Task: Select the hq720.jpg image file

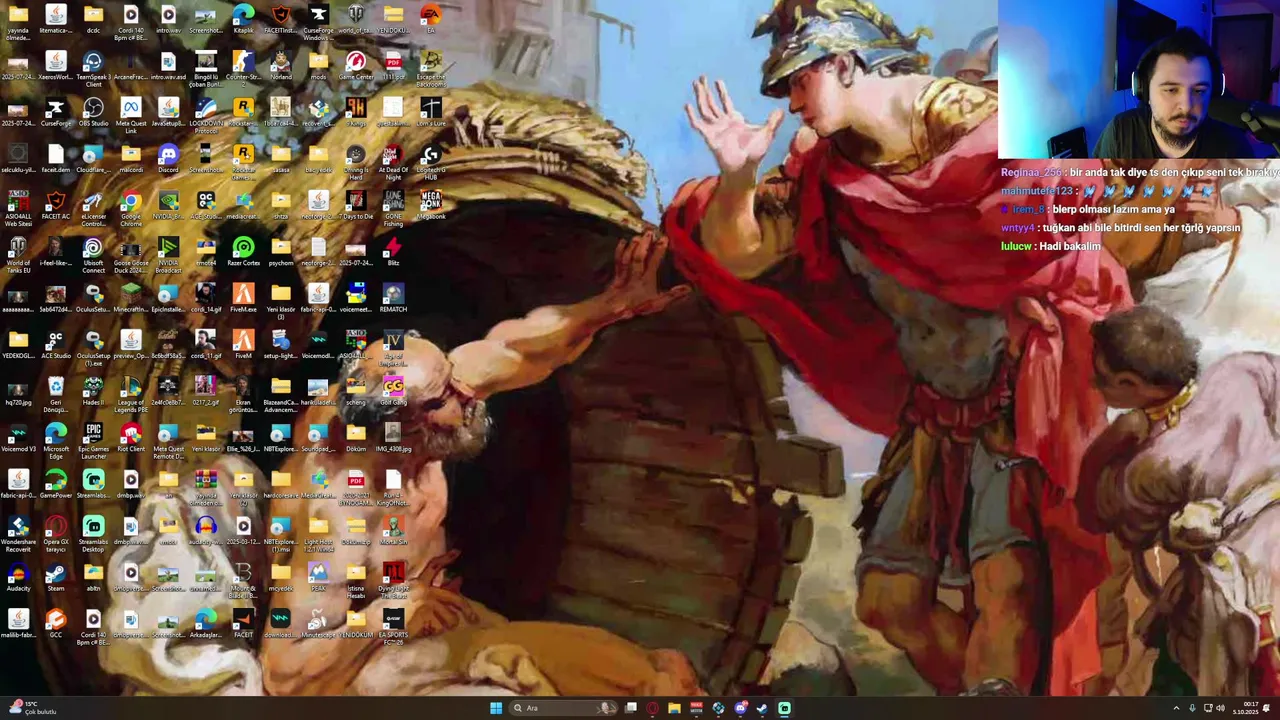Action: click(18, 391)
